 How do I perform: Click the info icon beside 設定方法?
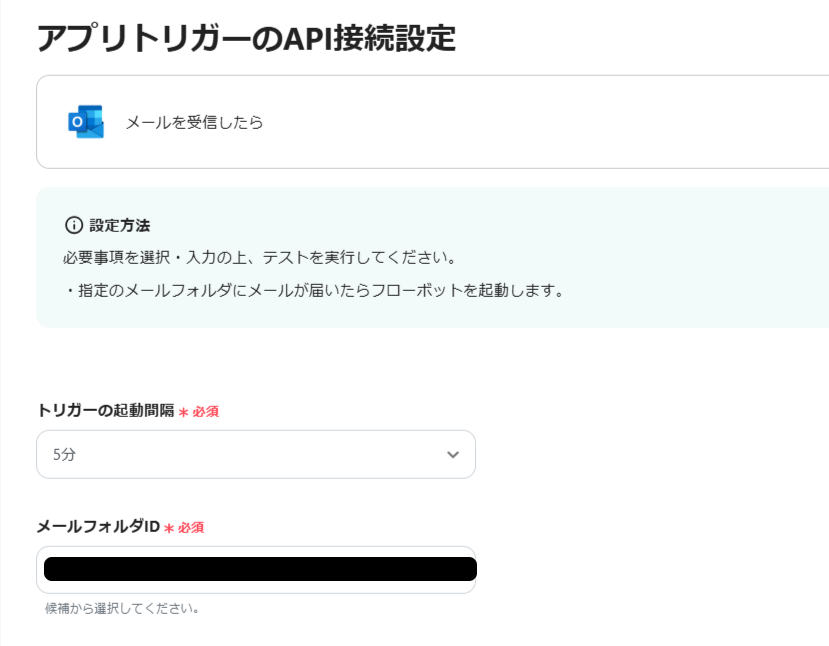(73, 225)
